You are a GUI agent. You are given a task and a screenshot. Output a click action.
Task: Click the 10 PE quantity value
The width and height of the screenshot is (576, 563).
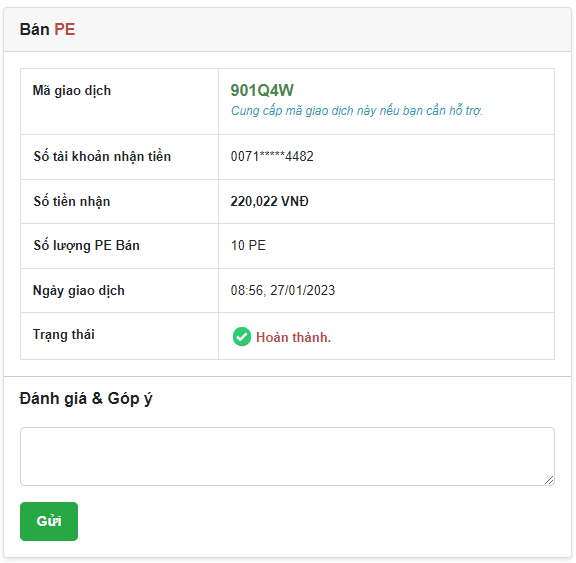pos(248,245)
